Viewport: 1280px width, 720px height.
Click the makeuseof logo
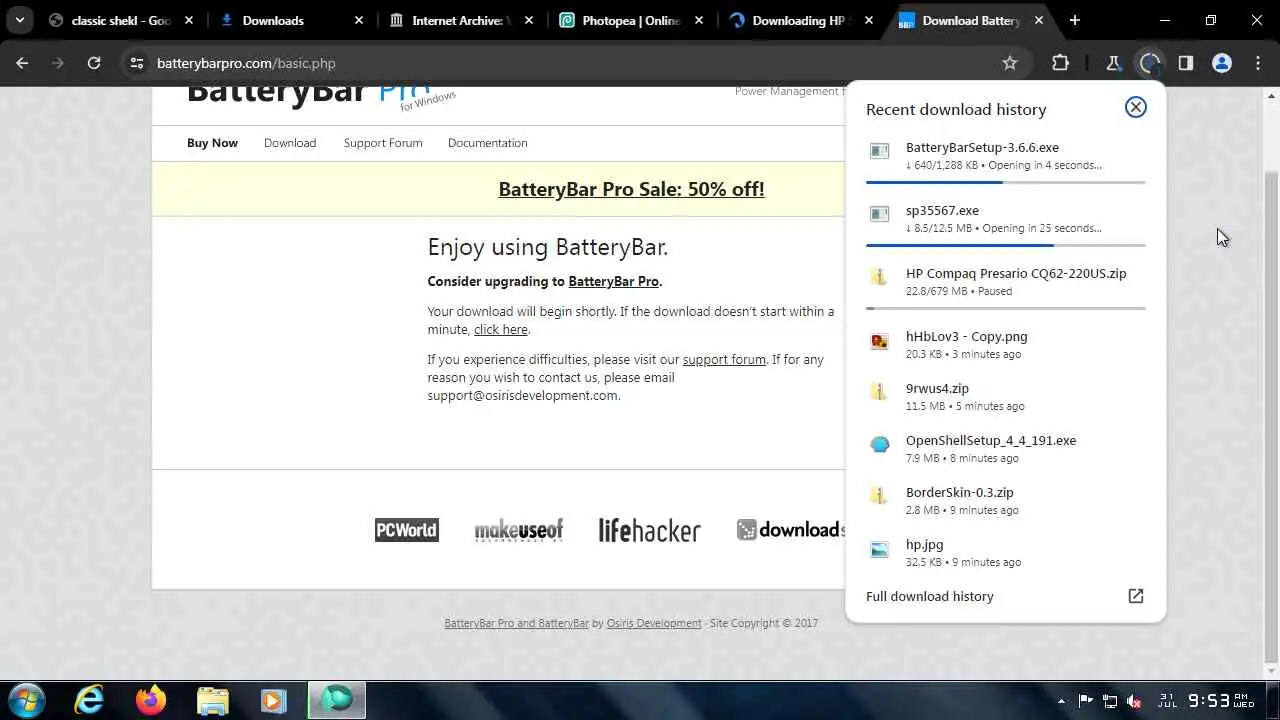pyautogui.click(x=518, y=530)
